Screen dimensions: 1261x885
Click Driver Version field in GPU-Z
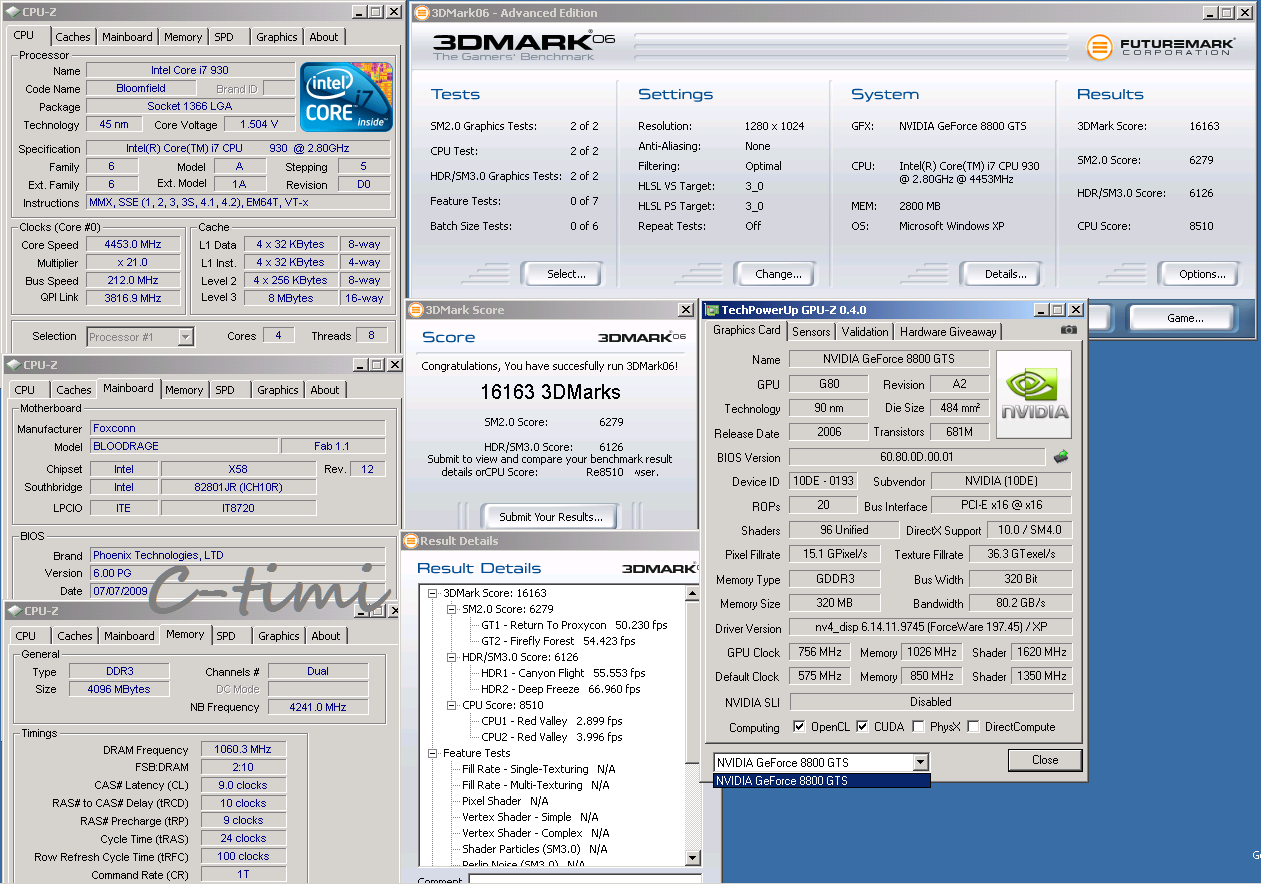930,628
